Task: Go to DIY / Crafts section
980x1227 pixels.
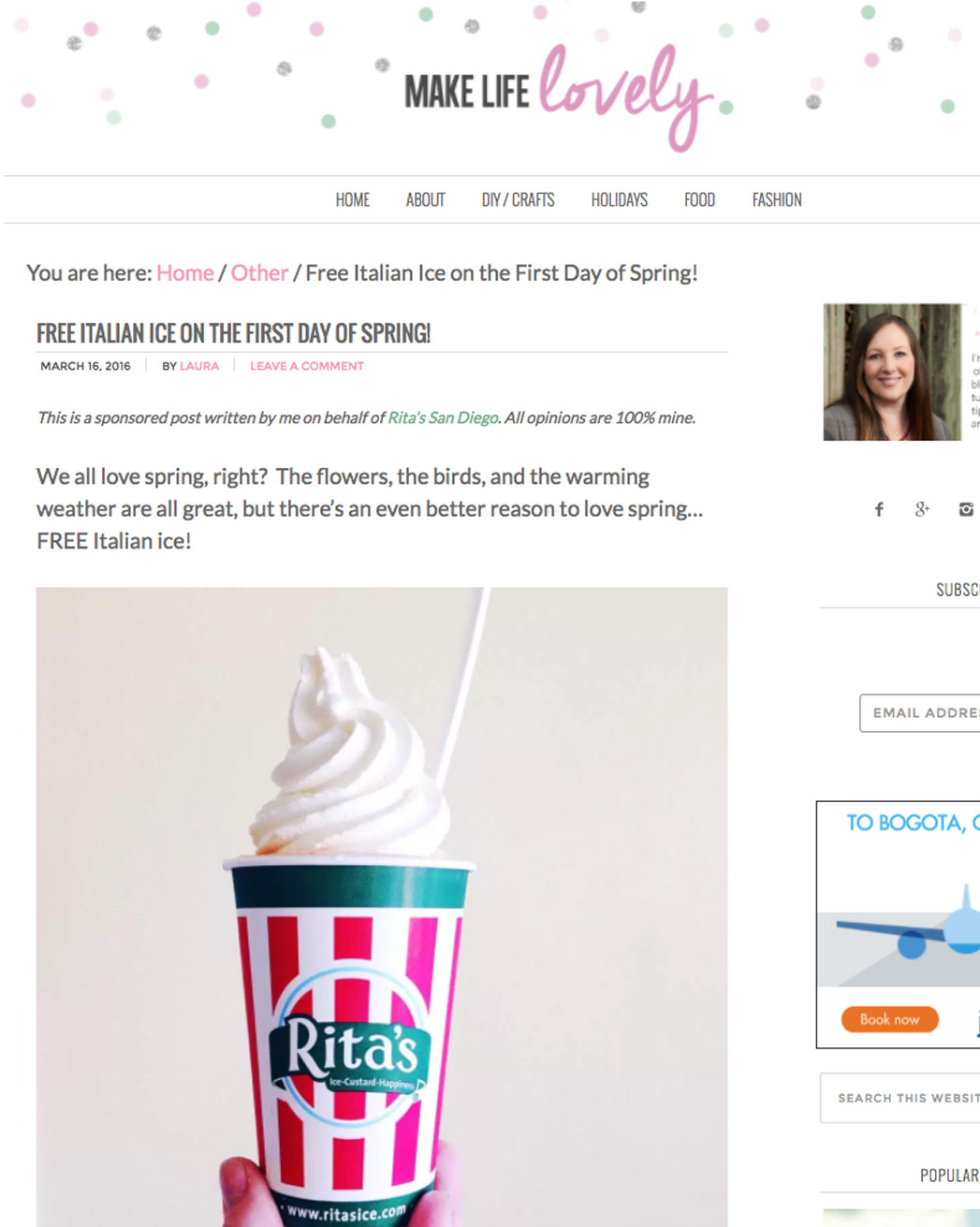Action: click(x=518, y=199)
